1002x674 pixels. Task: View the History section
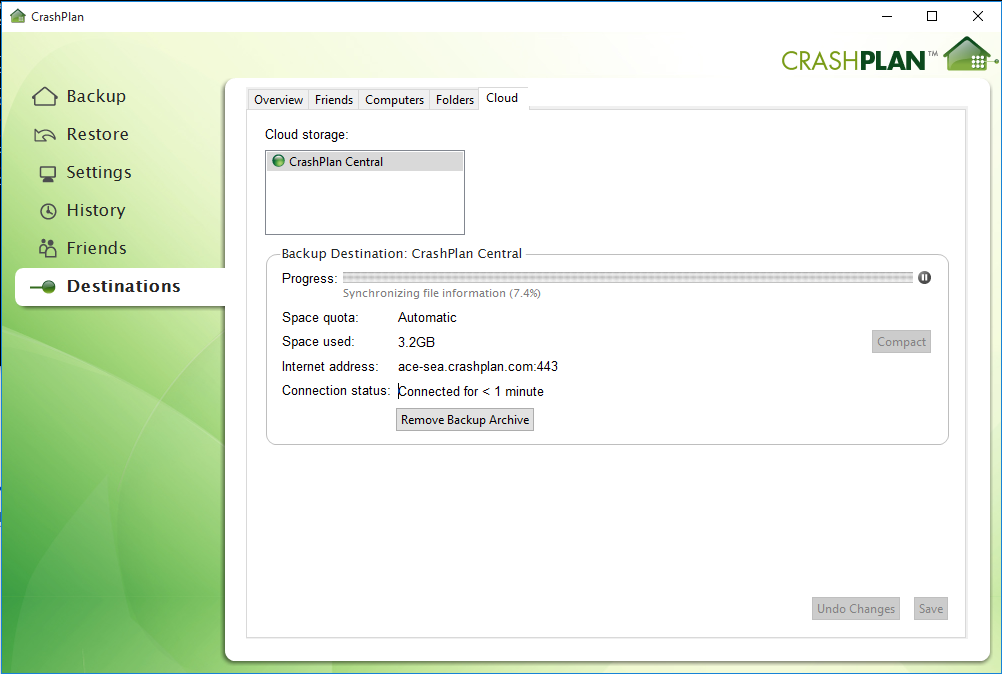tap(96, 210)
